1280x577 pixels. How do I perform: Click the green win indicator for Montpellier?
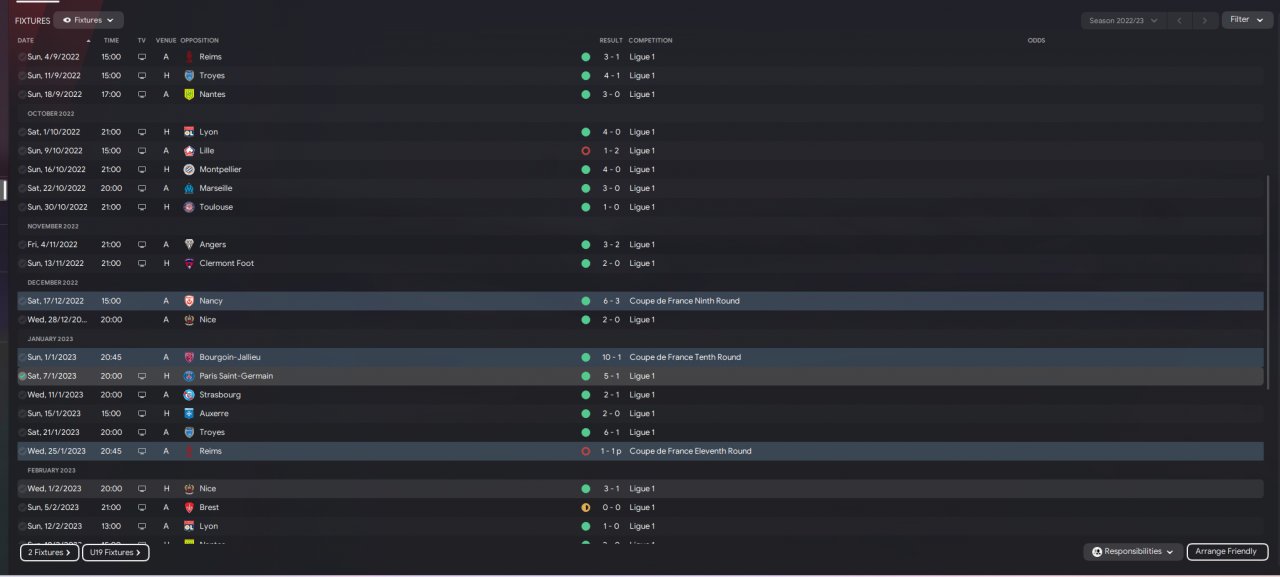point(586,170)
